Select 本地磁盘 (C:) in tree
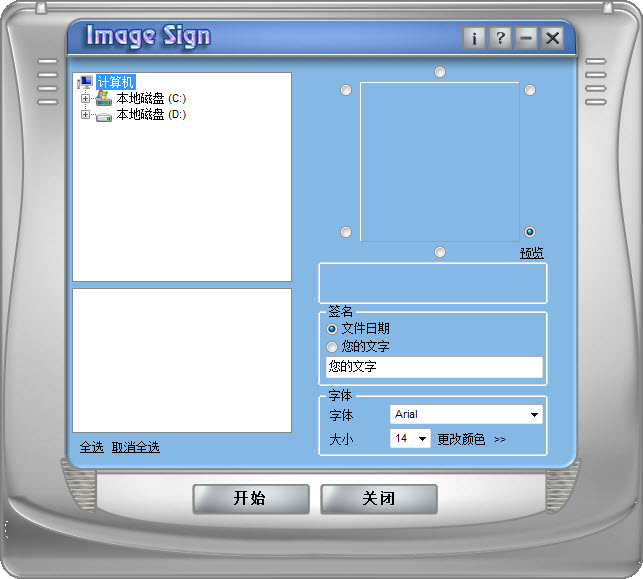The width and height of the screenshot is (643, 579). click(x=151, y=98)
